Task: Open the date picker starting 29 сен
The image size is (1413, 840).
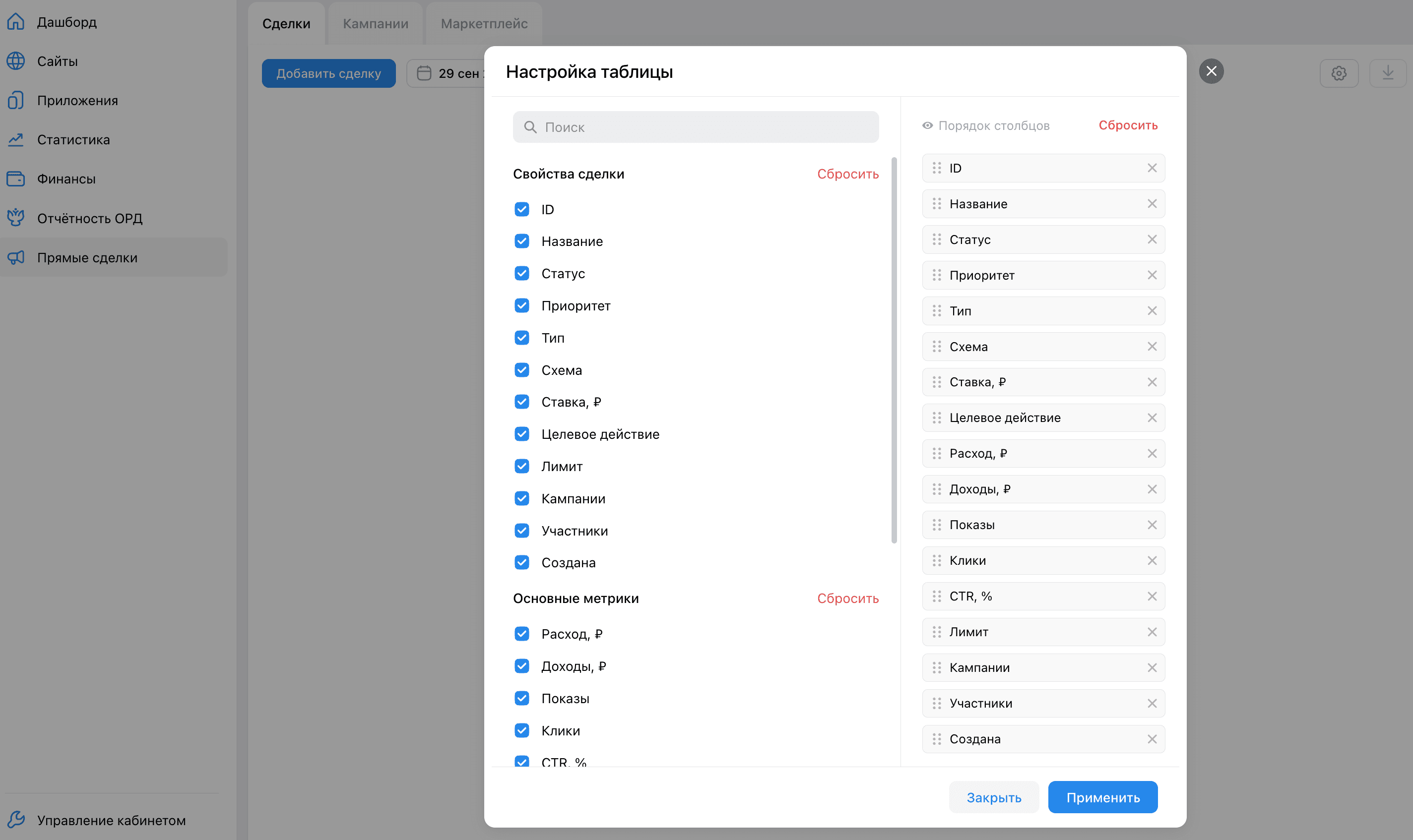Action: (x=448, y=73)
